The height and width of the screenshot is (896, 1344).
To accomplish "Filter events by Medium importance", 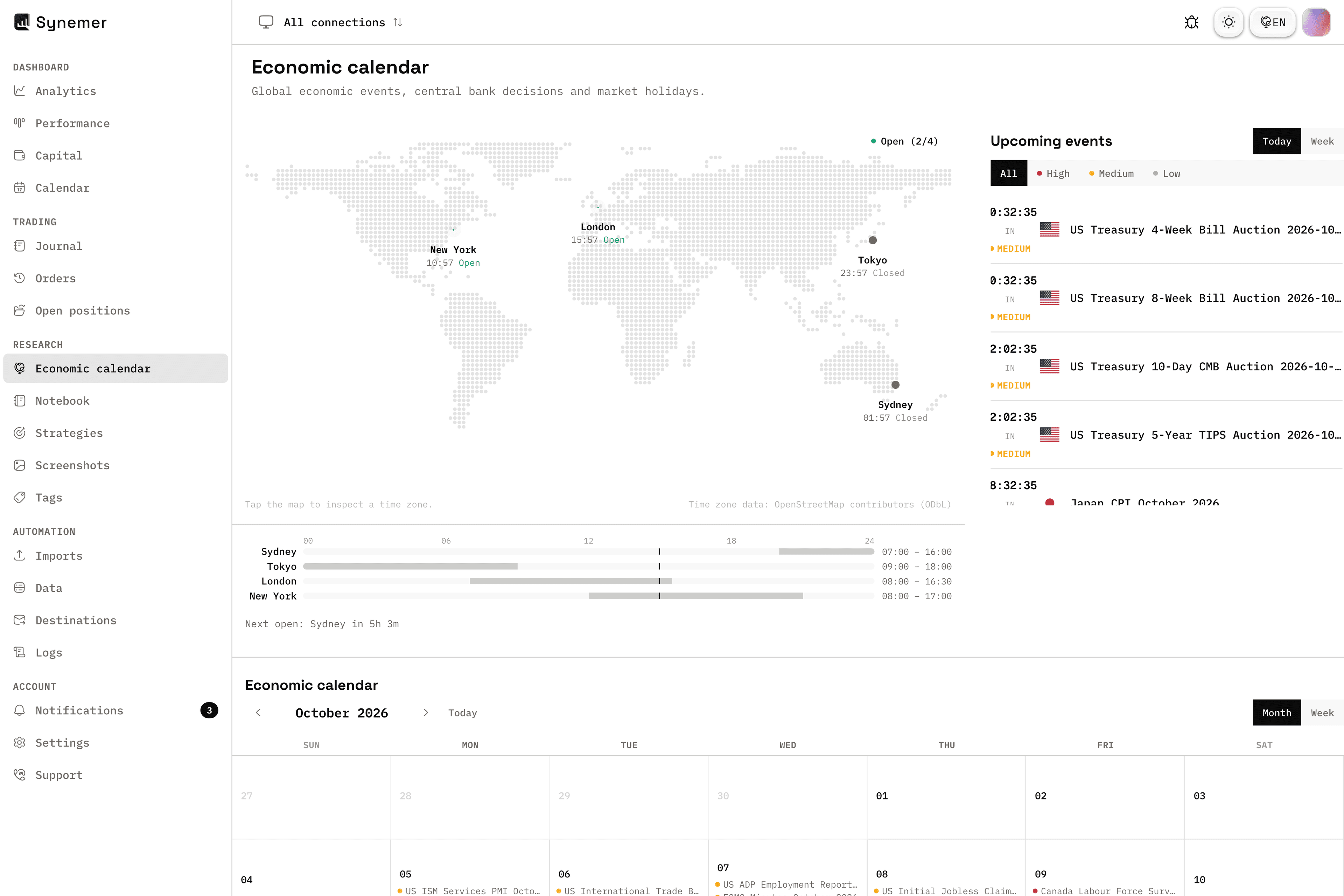I will click(x=1112, y=173).
